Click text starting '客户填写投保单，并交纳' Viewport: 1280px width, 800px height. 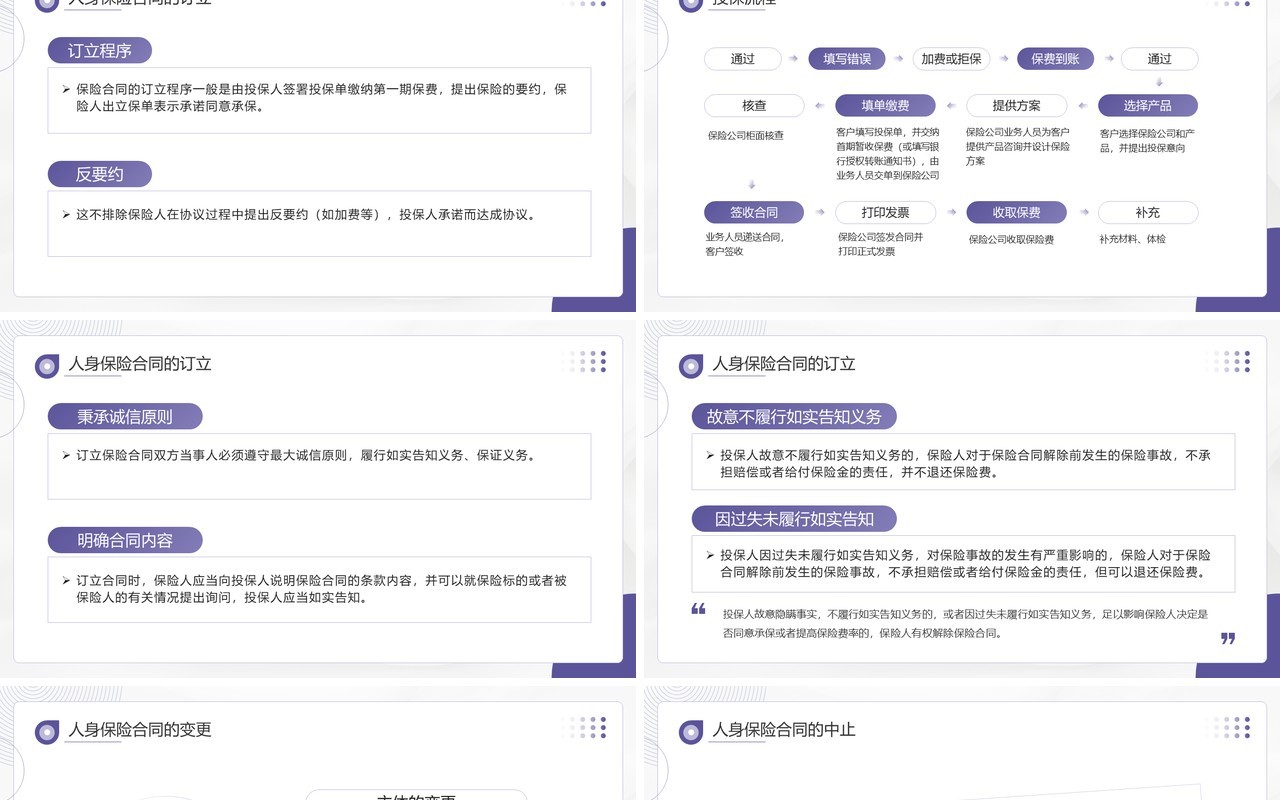[x=888, y=153]
